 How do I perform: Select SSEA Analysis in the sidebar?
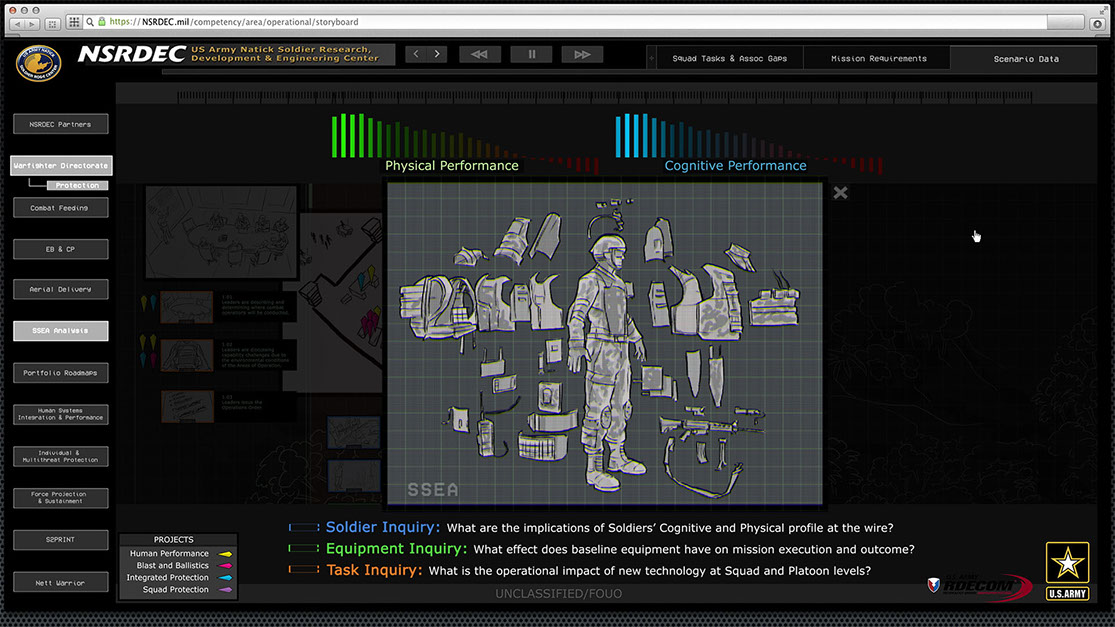click(x=60, y=331)
